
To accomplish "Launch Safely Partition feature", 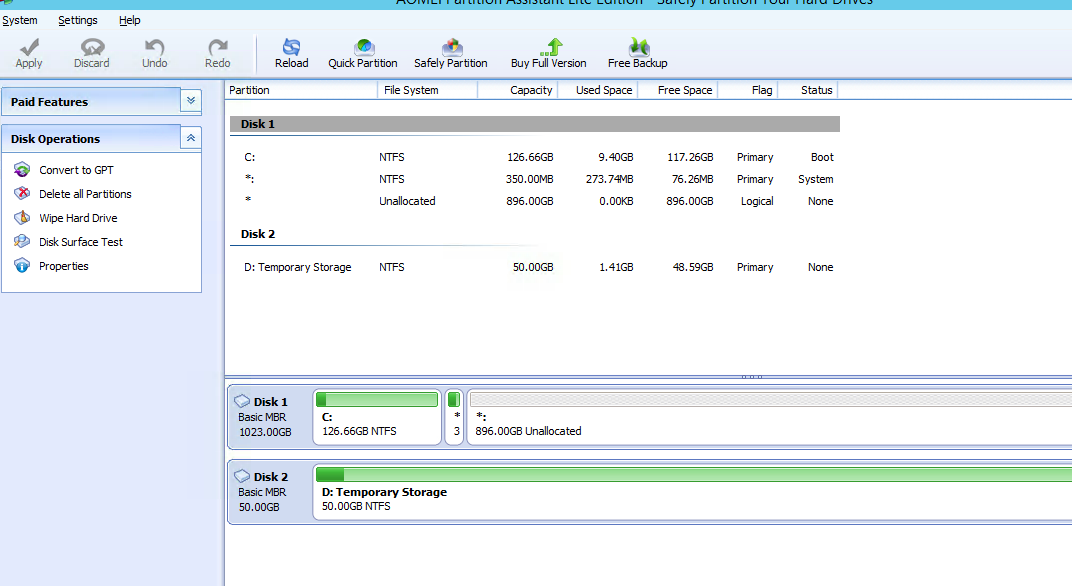I will pyautogui.click(x=451, y=52).
